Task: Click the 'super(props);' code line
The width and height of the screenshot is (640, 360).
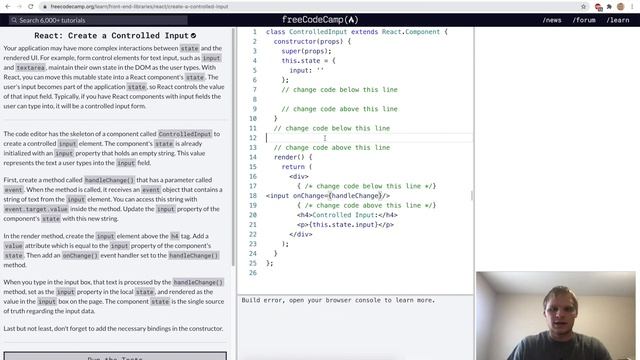Action: tap(306, 51)
